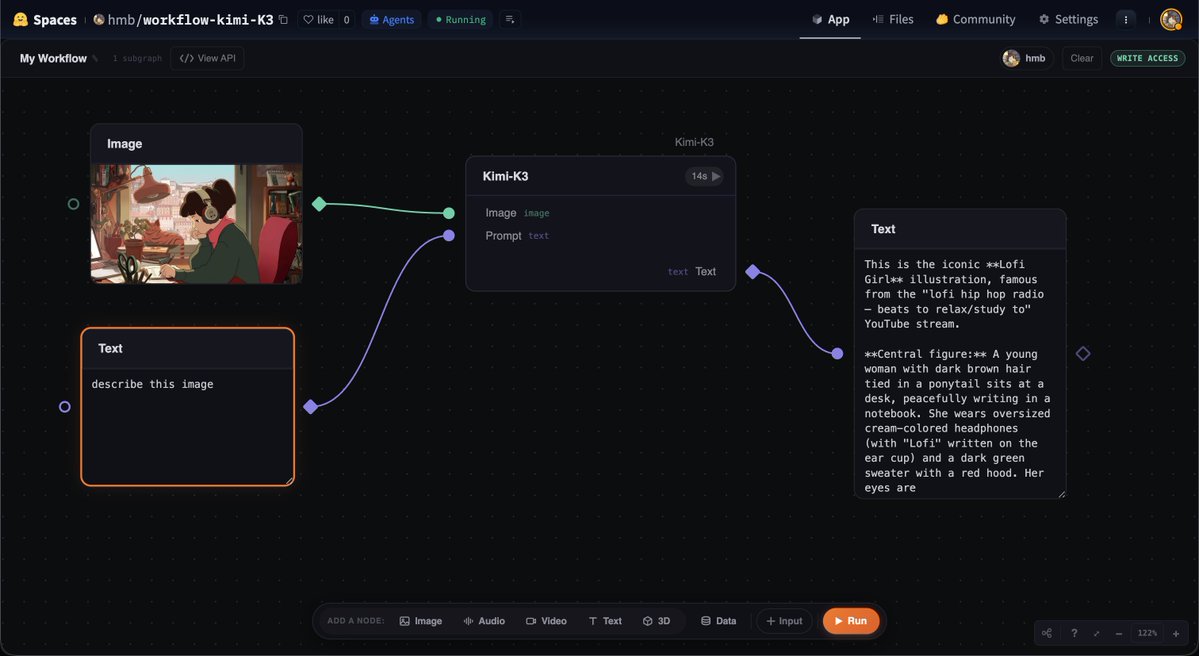Click the Kimi-K3 Image input port

pyautogui.click(x=449, y=213)
